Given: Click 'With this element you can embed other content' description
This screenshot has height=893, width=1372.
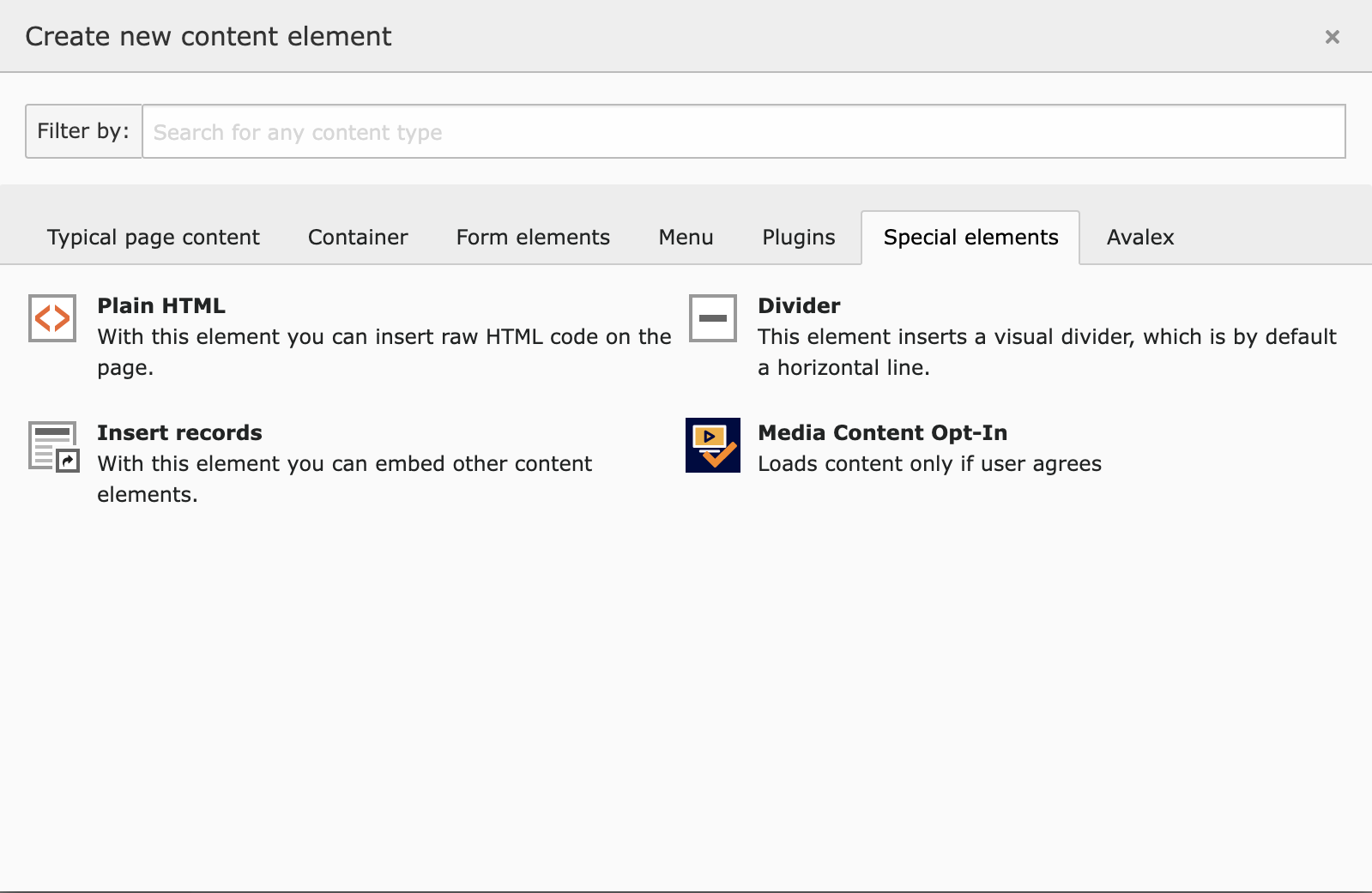Looking at the screenshot, I should [344, 480].
